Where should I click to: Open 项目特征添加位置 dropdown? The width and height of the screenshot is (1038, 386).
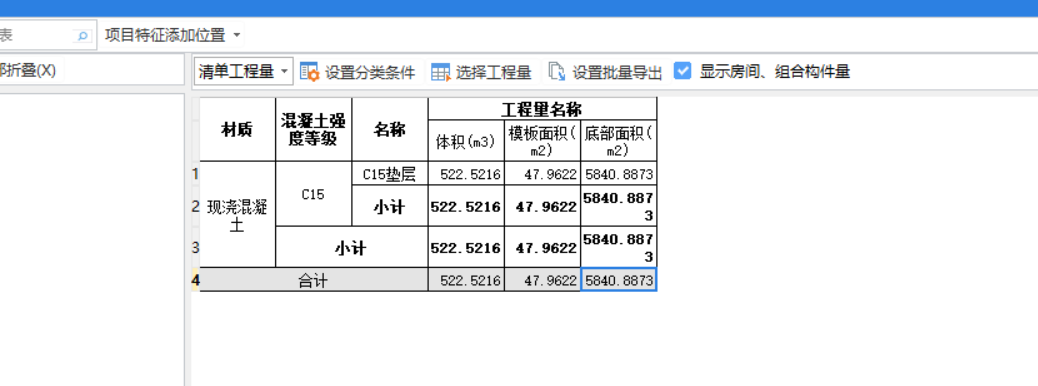[x=173, y=35]
